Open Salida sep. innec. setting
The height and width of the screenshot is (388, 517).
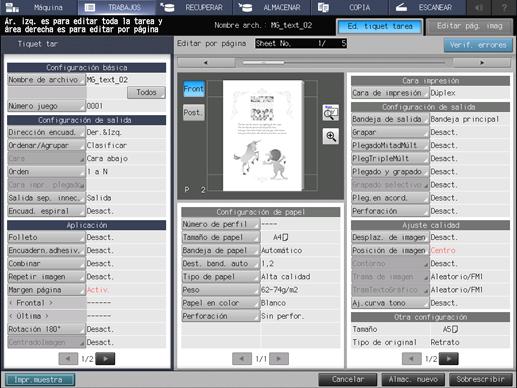pos(46,198)
